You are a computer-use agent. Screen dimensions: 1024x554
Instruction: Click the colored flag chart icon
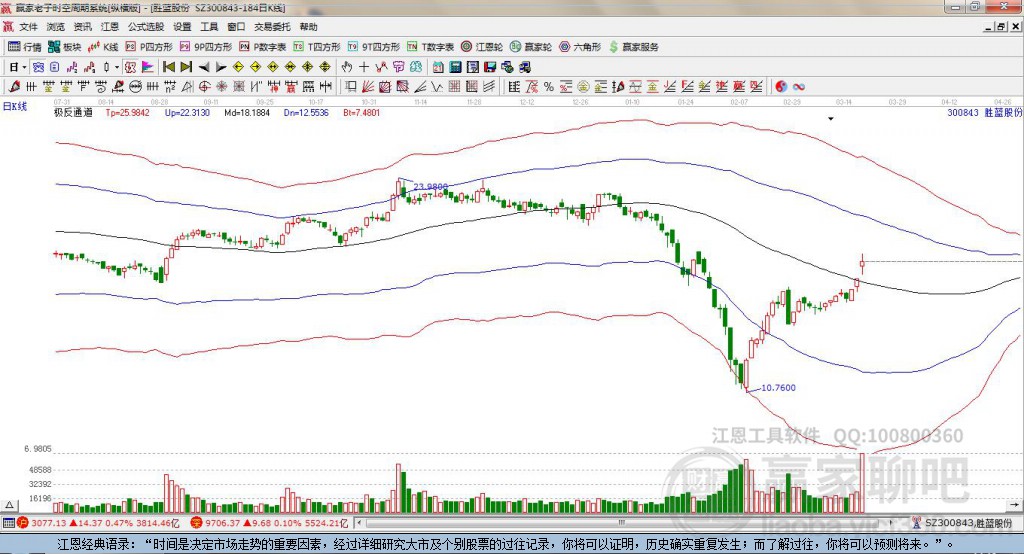pyautogui.click(x=148, y=67)
